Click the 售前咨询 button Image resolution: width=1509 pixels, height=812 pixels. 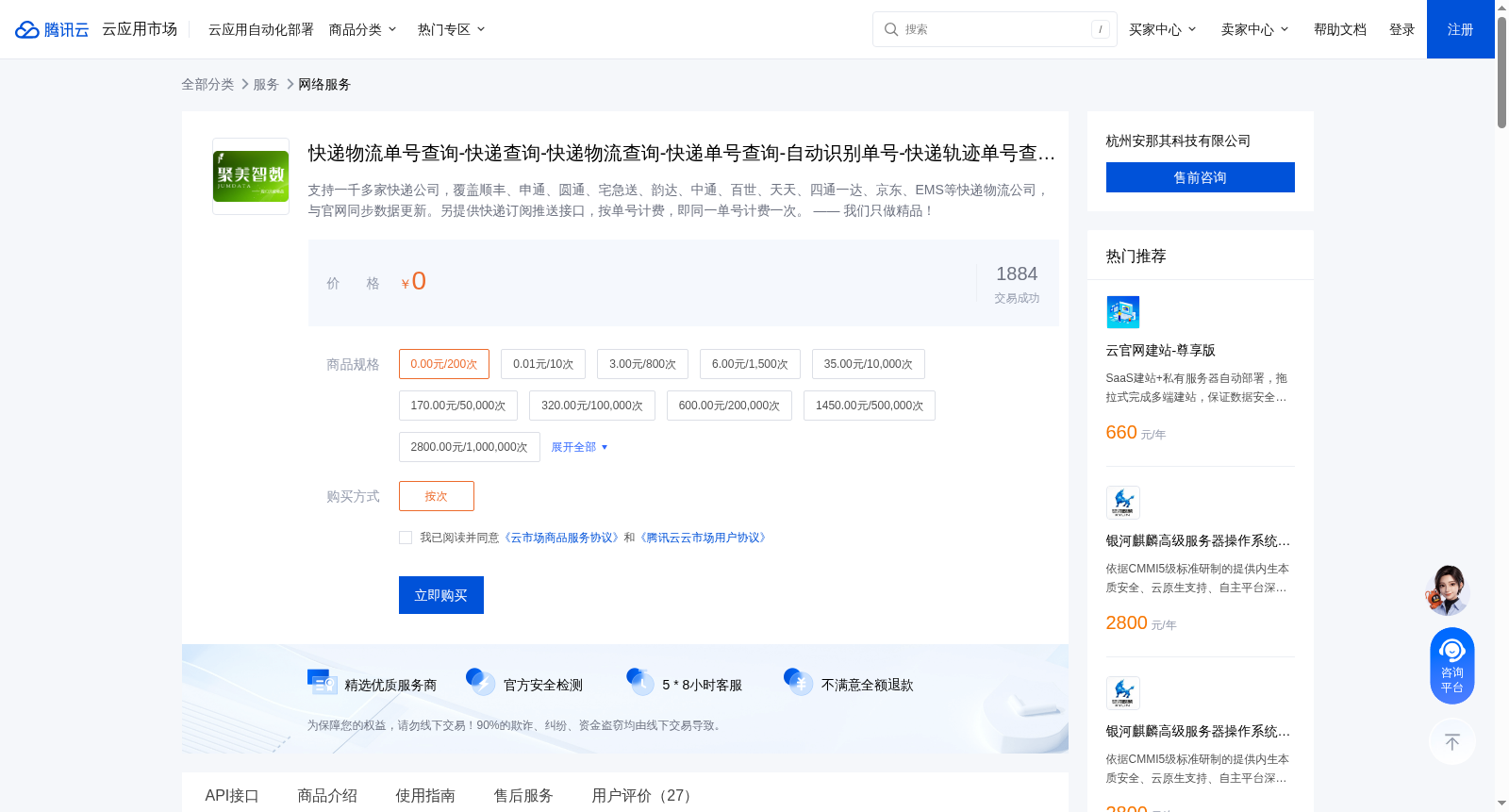pos(1201,177)
